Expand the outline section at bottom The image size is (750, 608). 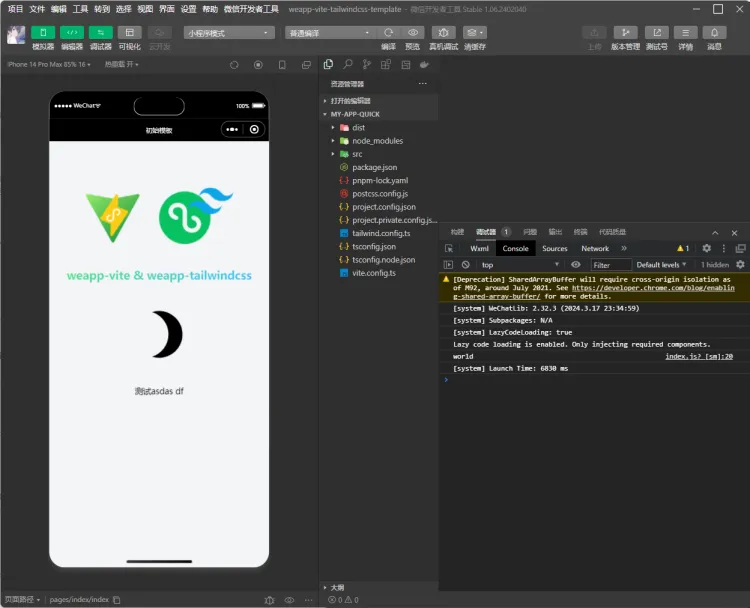point(379,587)
